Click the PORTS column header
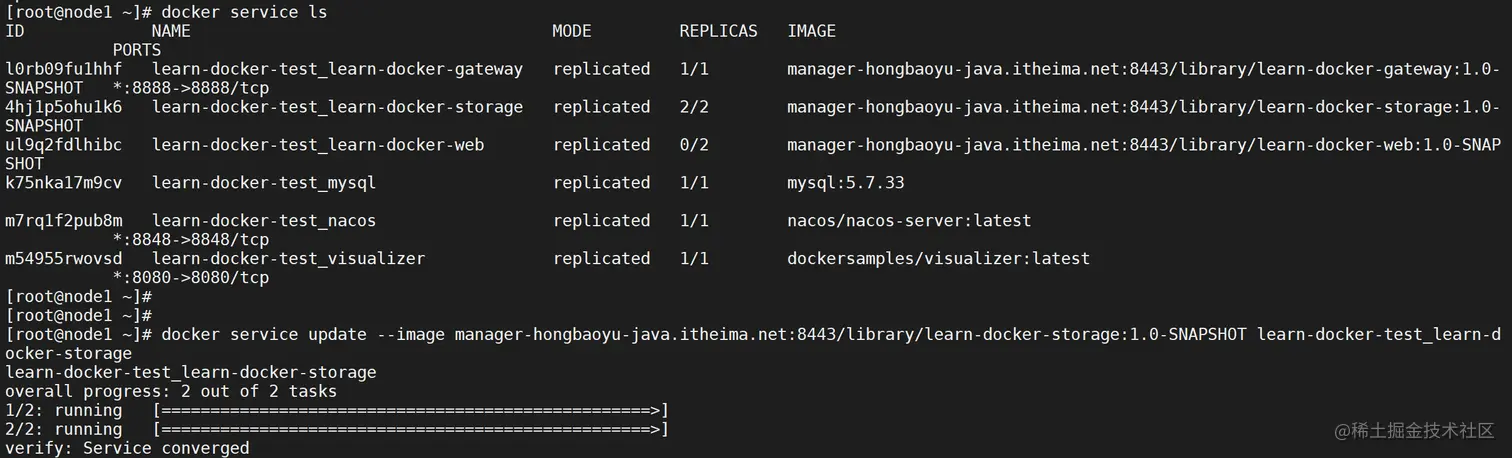1512x458 pixels. click(x=137, y=50)
